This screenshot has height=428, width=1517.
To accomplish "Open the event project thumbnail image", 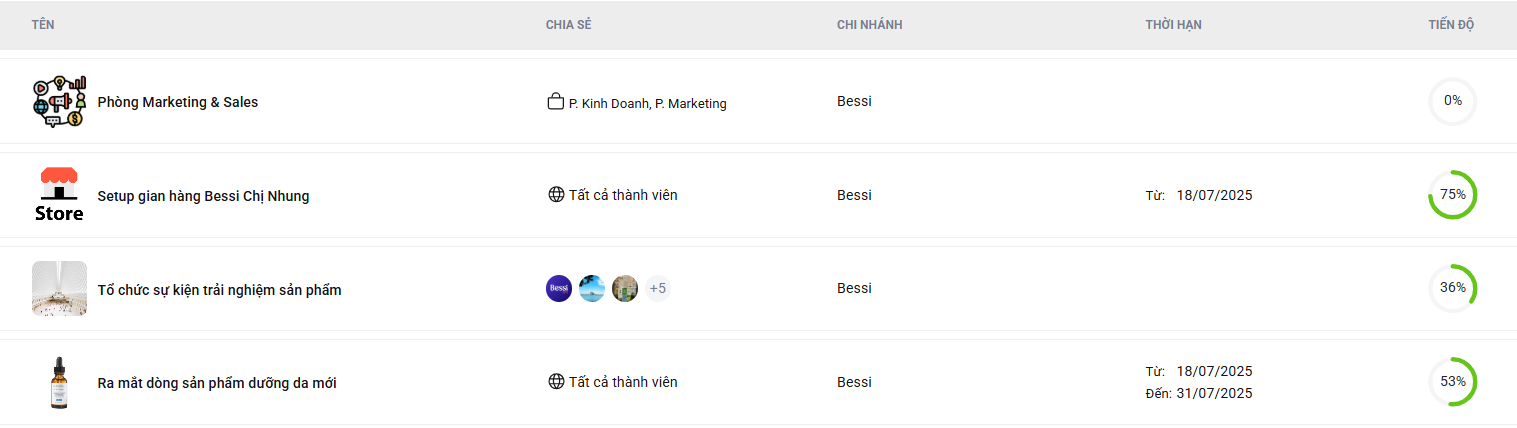I will [x=59, y=289].
